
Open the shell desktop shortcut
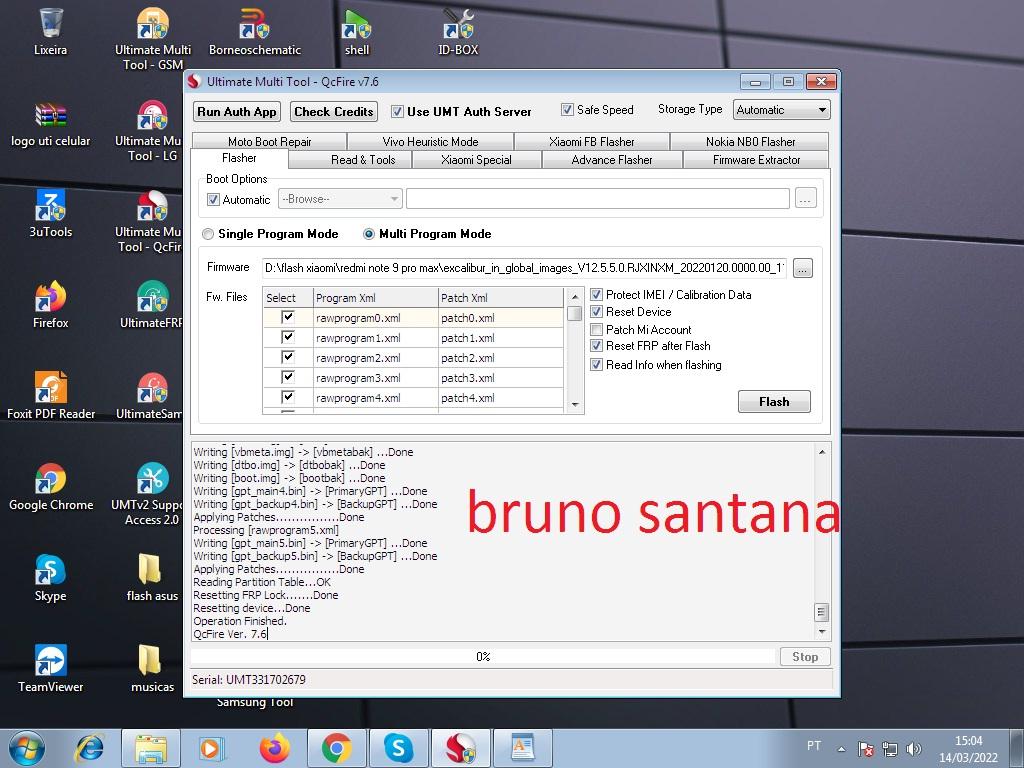[357, 31]
